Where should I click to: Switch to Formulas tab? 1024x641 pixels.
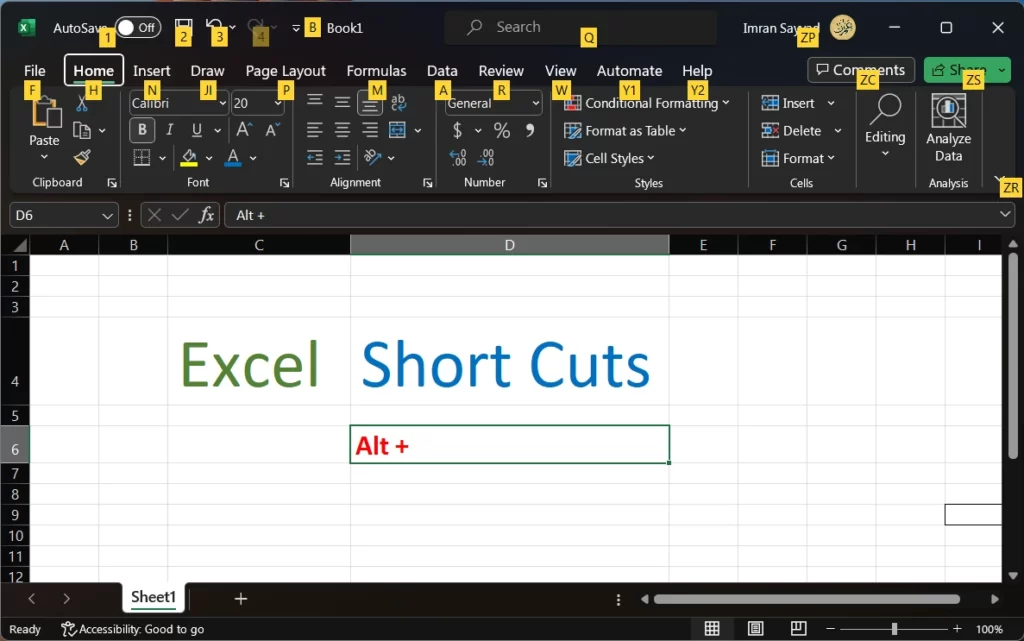[x=376, y=70]
